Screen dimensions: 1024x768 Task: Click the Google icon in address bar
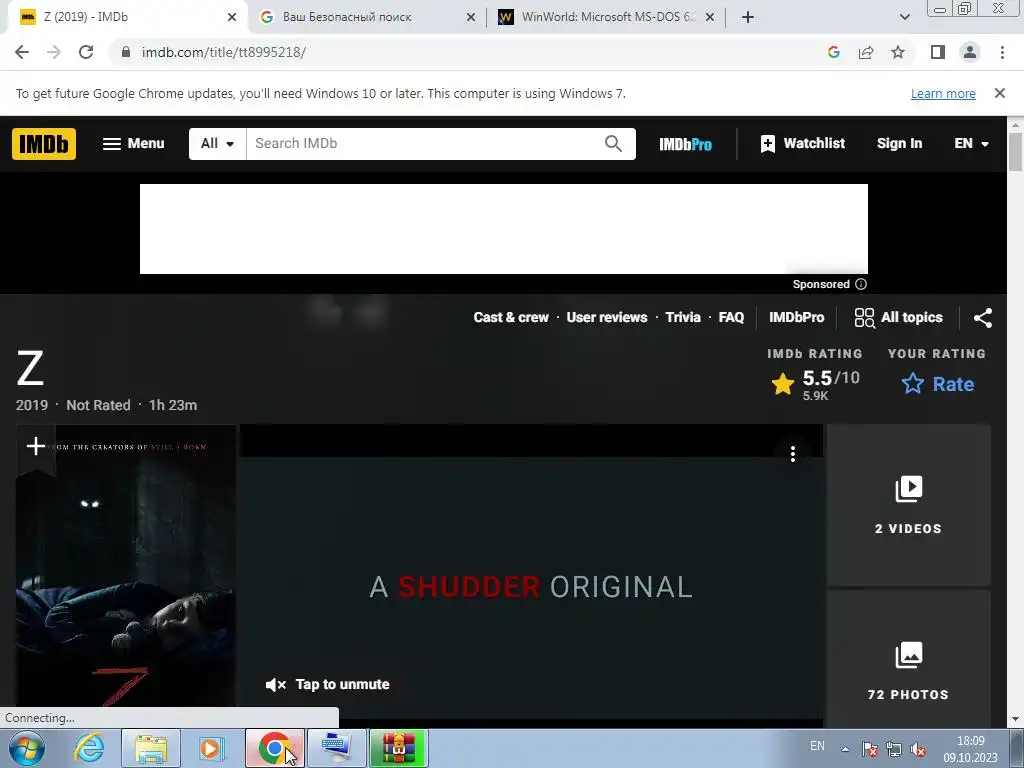(833, 52)
